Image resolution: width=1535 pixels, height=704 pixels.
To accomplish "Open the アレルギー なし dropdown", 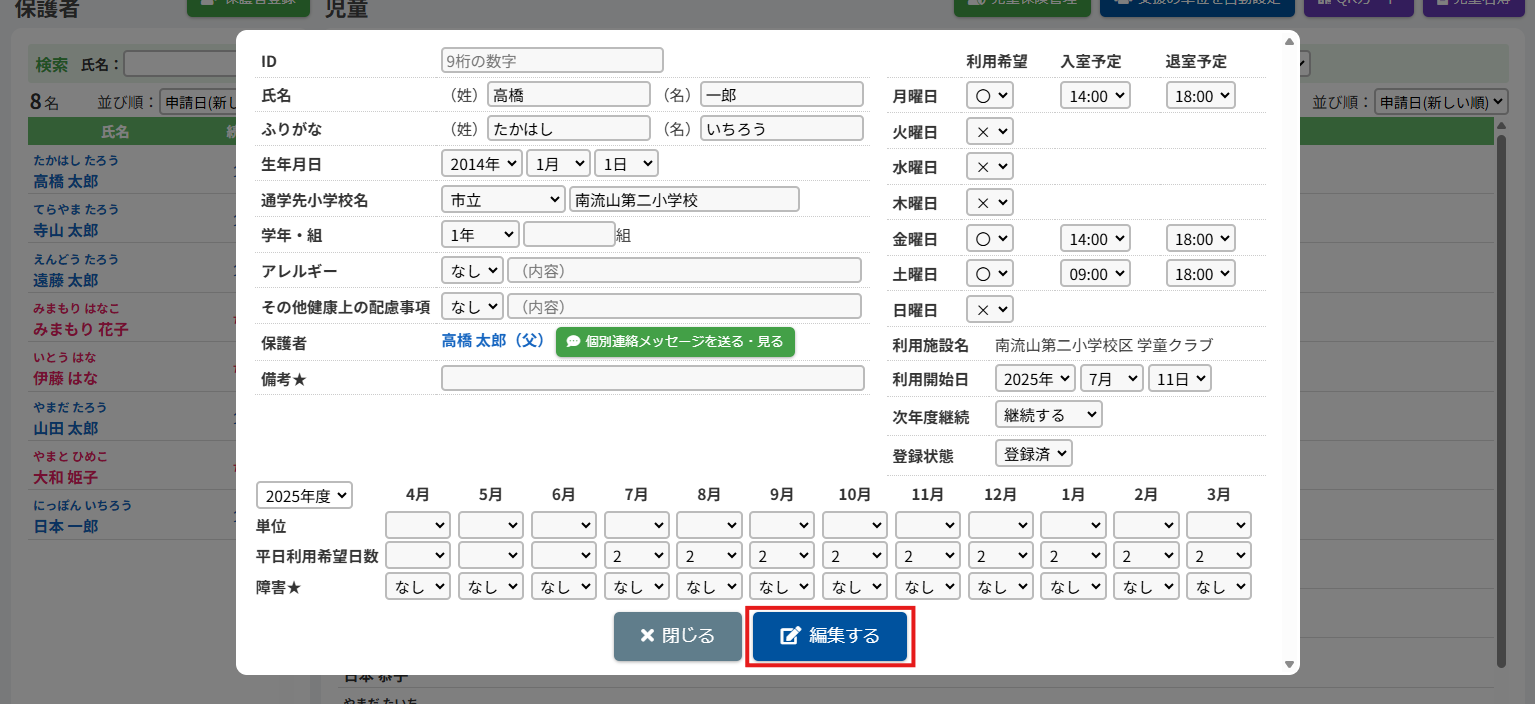I will point(472,270).
